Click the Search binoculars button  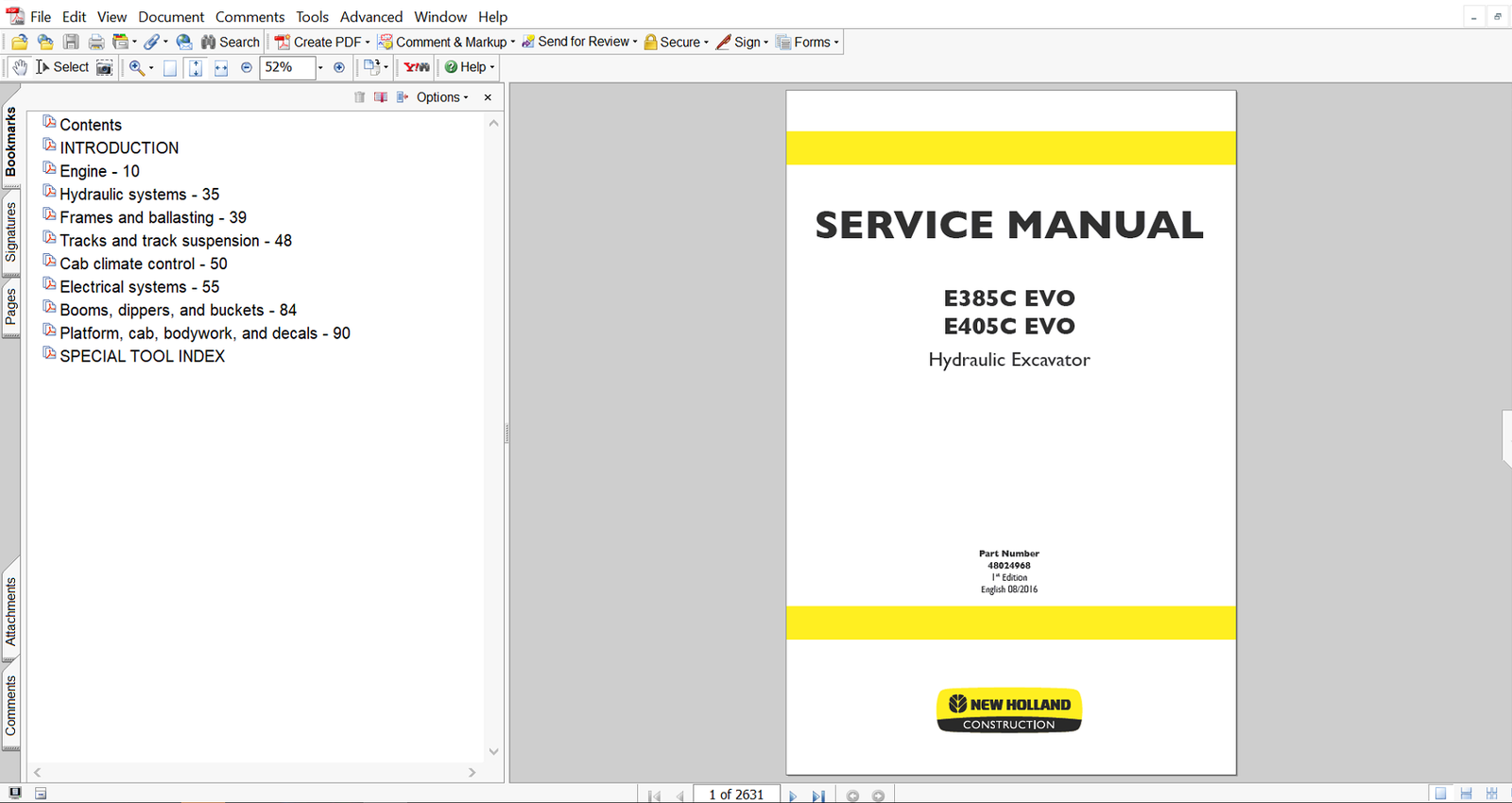pyautogui.click(x=231, y=42)
